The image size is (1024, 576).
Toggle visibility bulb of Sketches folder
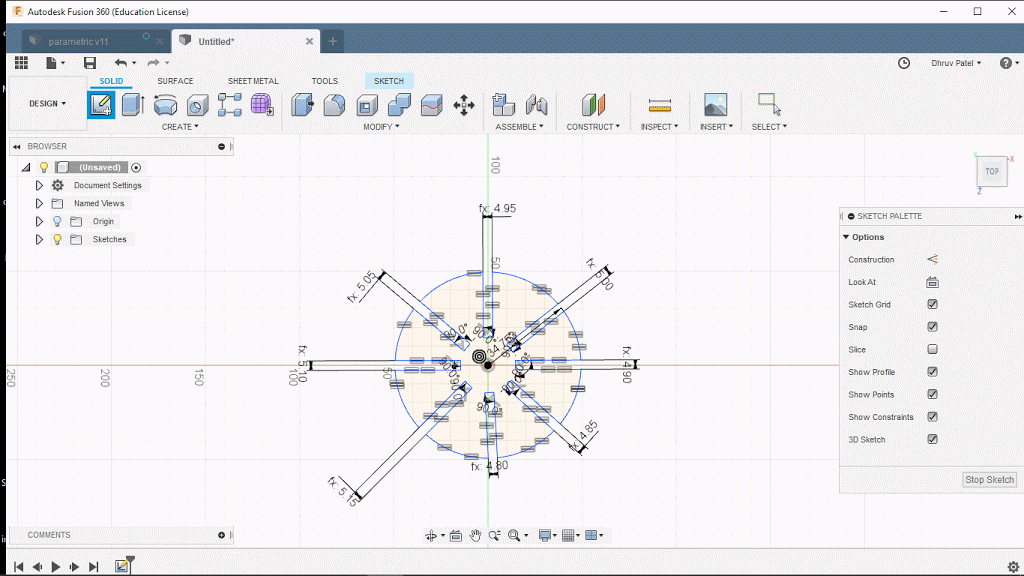point(57,239)
